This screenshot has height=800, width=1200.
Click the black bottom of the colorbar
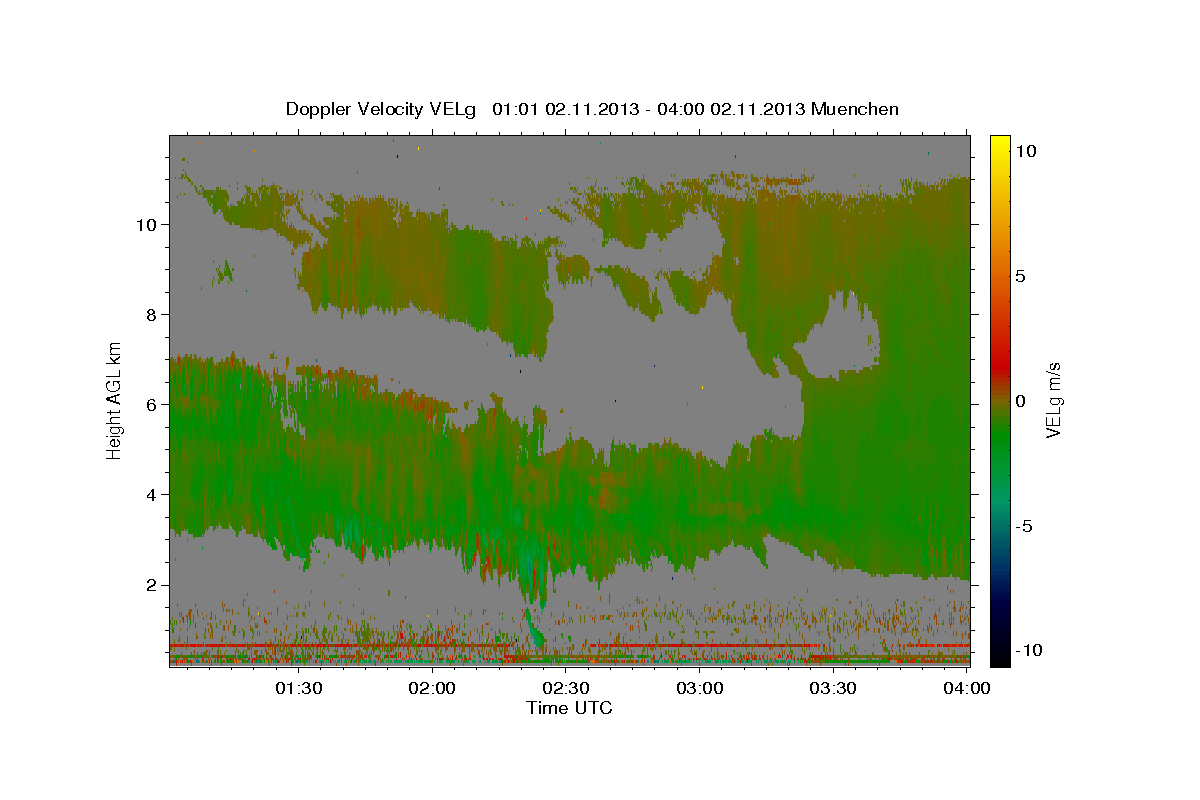pos(999,655)
